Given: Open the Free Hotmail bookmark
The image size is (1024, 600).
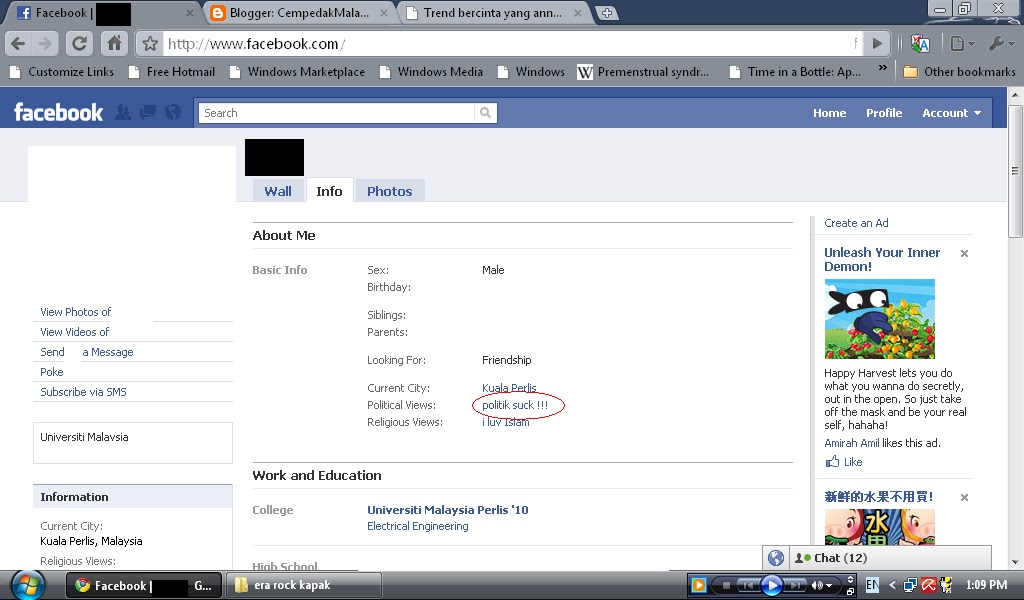Looking at the screenshot, I should tap(172, 72).
